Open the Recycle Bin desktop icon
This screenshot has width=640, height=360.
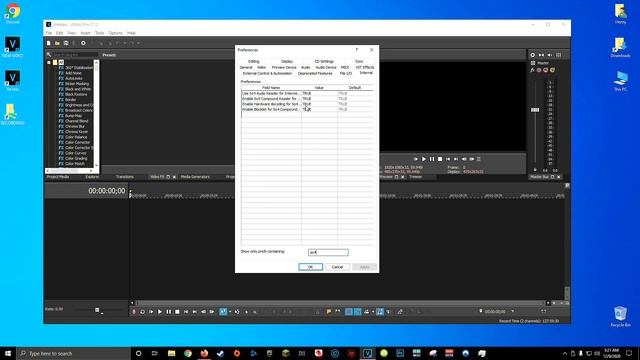[620, 316]
